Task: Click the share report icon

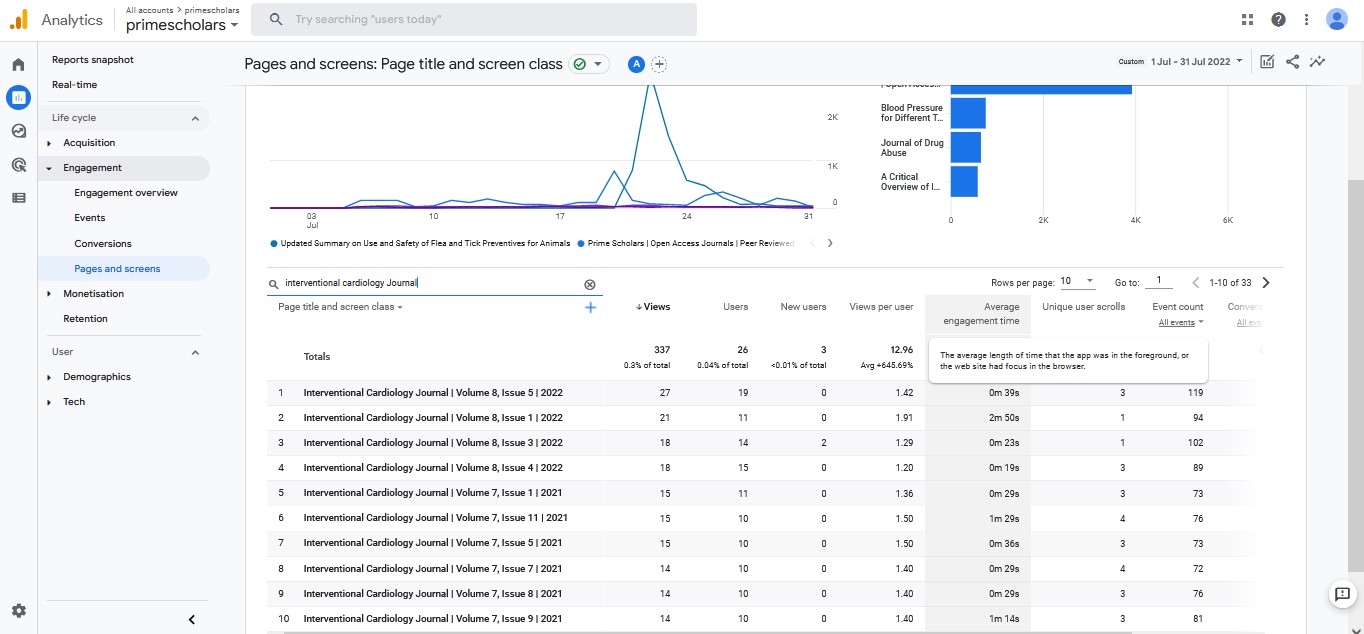Action: click(x=1292, y=62)
